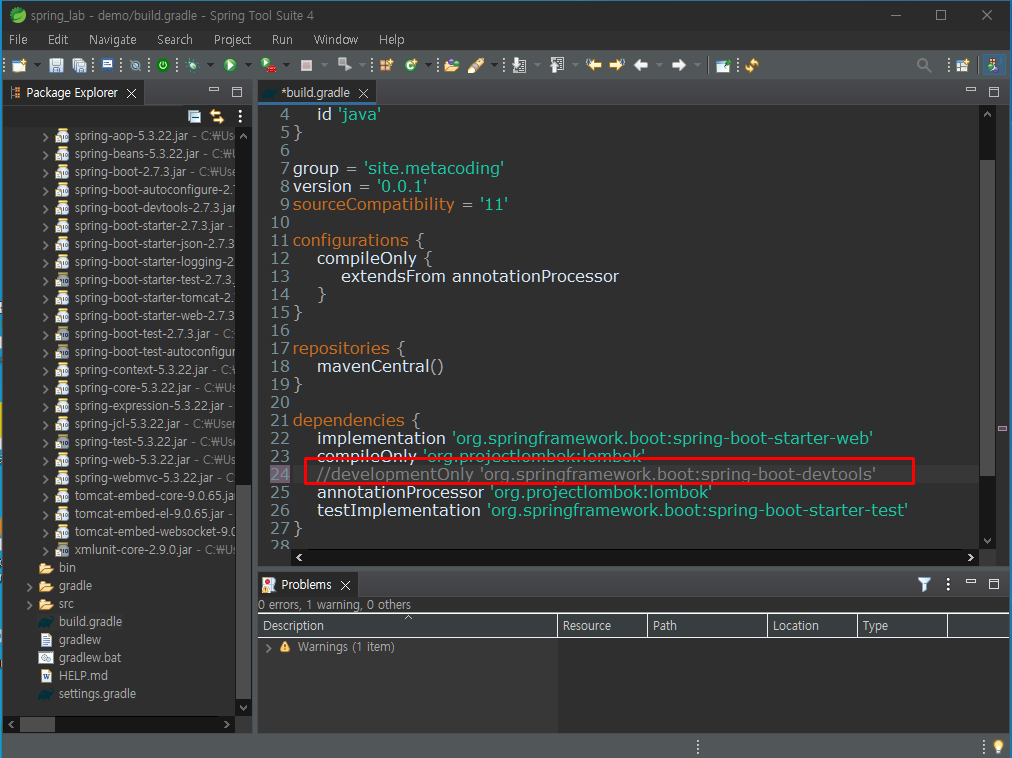Screen dimensions: 1012x758
Task: Click the Next Edit Location icon
Action: [617, 65]
